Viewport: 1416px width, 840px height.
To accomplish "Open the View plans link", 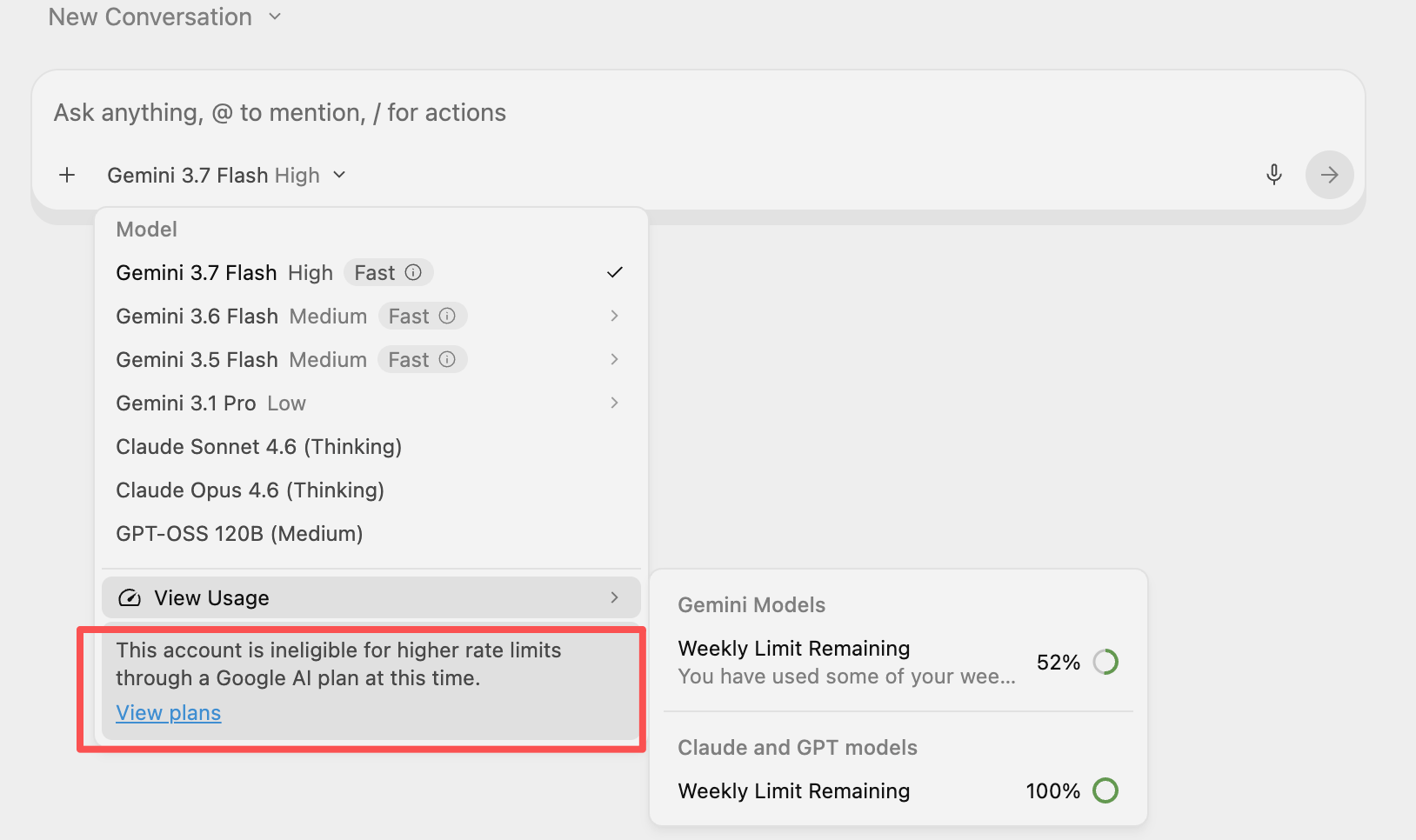I will (x=169, y=713).
